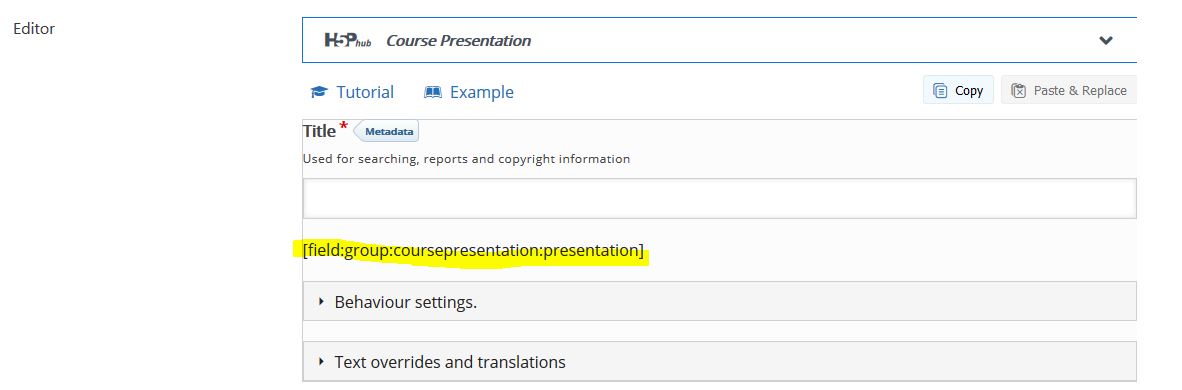The image size is (1182, 390).
Task: Open the Example link
Action: [469, 92]
